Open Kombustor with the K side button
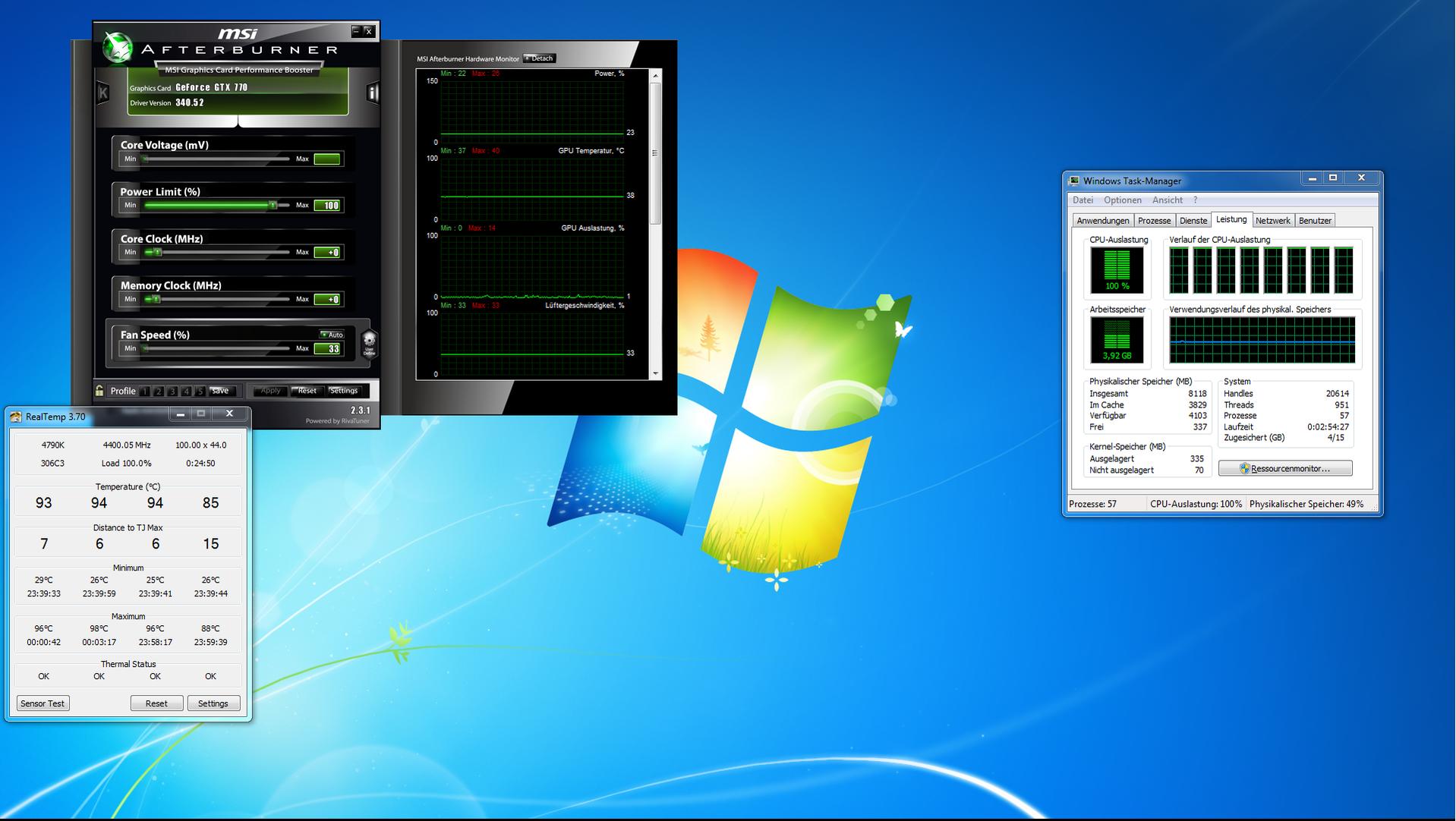This screenshot has height=821, width=1456. coord(103,93)
